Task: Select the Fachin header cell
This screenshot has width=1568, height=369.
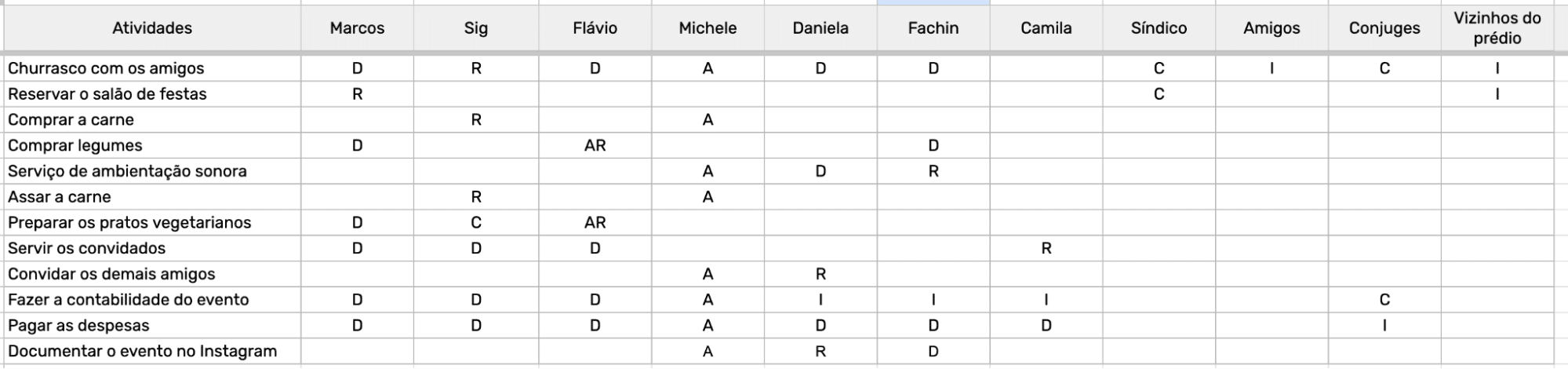Action: (933, 28)
